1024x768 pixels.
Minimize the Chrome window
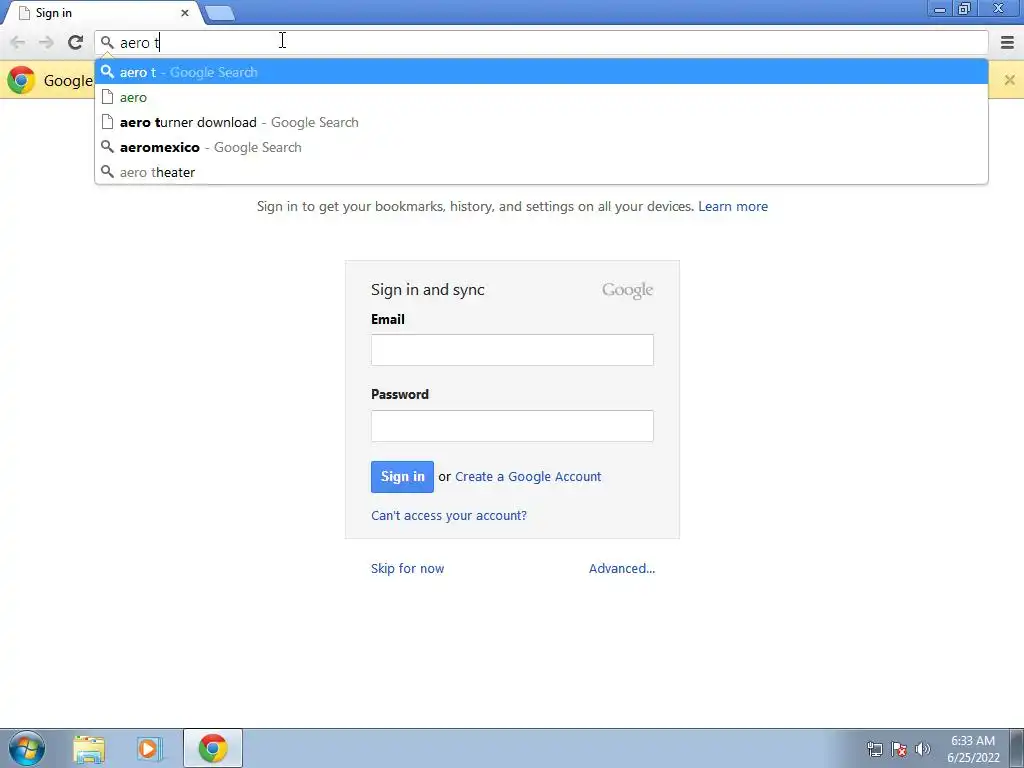[x=940, y=9]
